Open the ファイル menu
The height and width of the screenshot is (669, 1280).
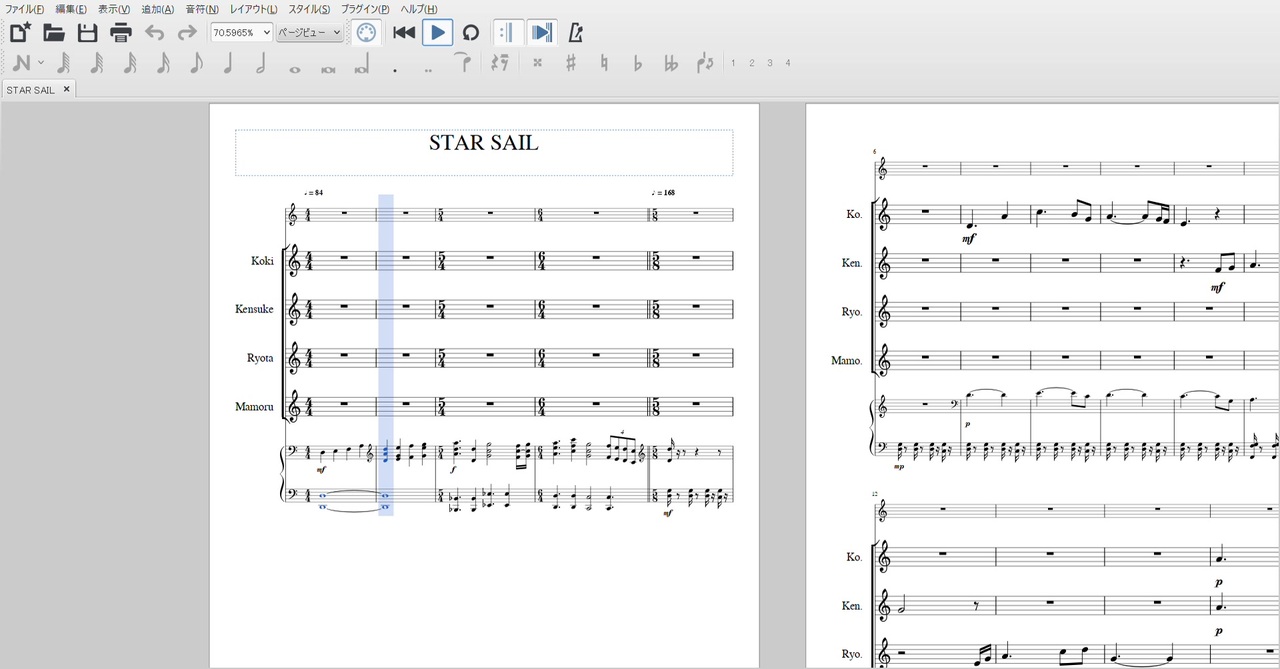[x=25, y=9]
